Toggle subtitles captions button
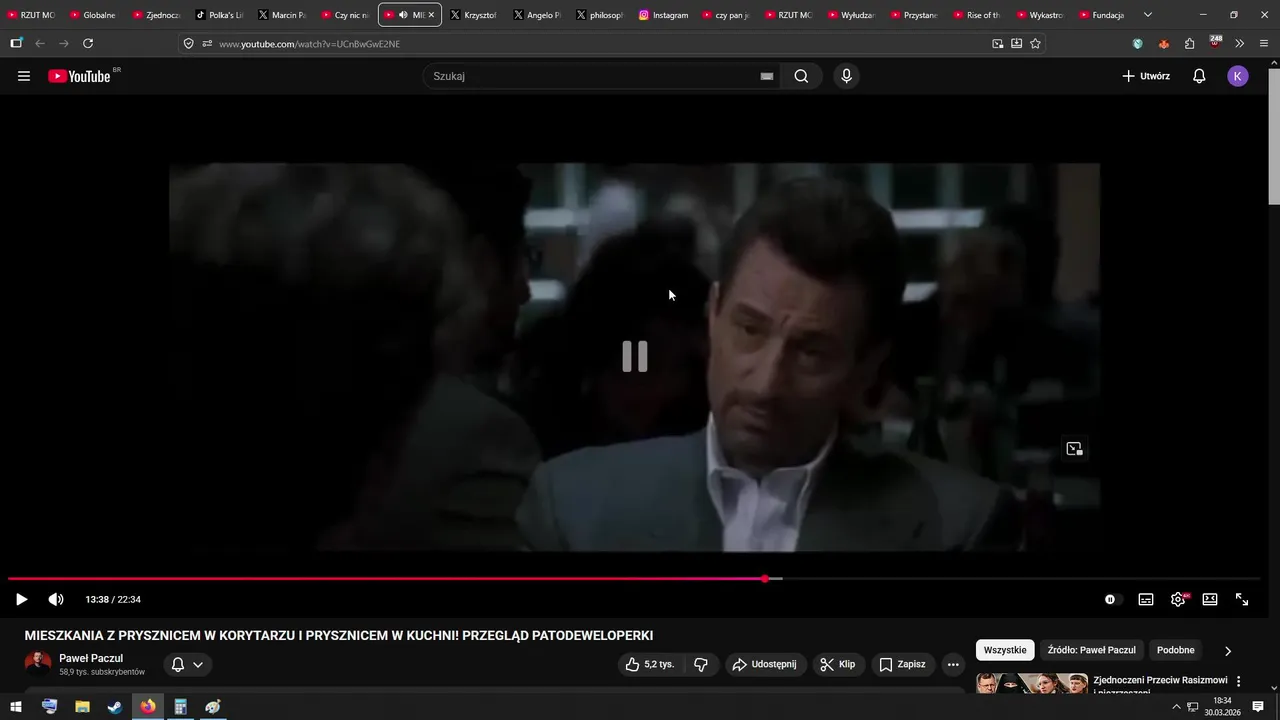1280x720 pixels. tap(1146, 599)
